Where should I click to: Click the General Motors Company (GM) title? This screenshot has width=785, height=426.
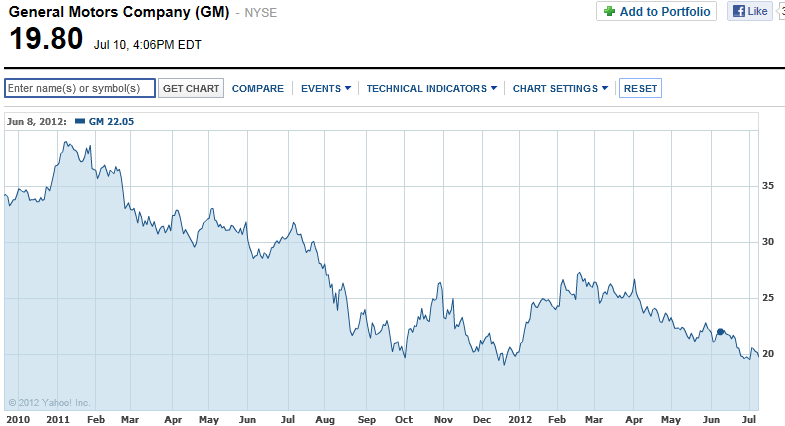pos(119,14)
